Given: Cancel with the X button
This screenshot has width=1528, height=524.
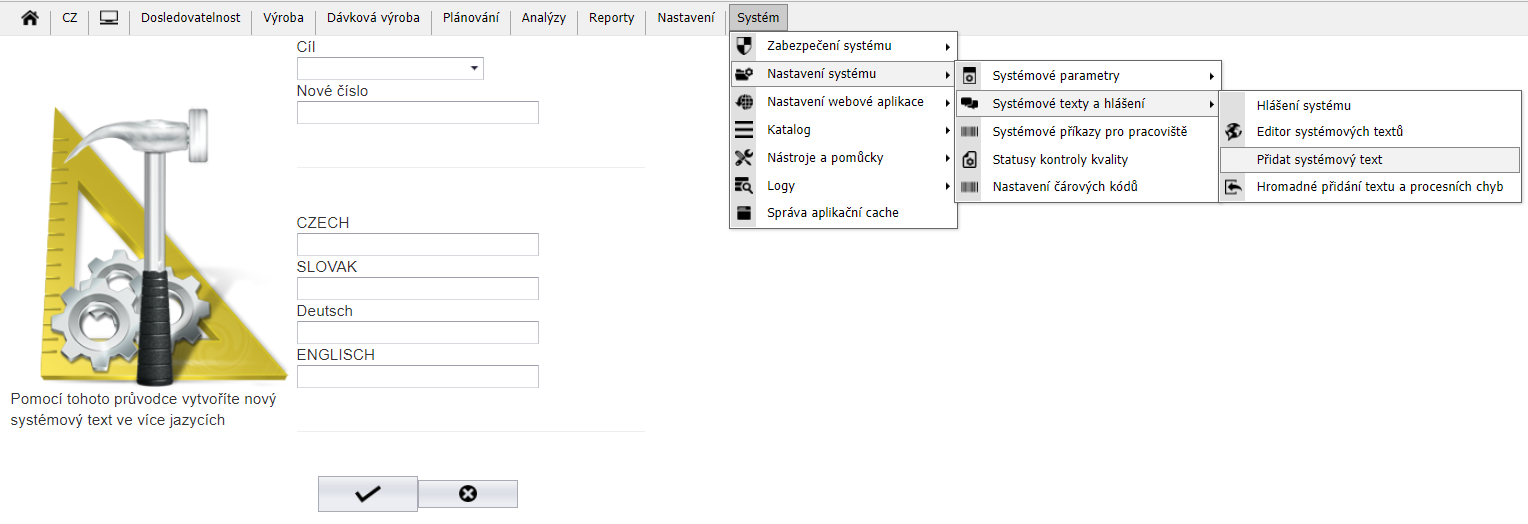Looking at the screenshot, I should coord(467,494).
